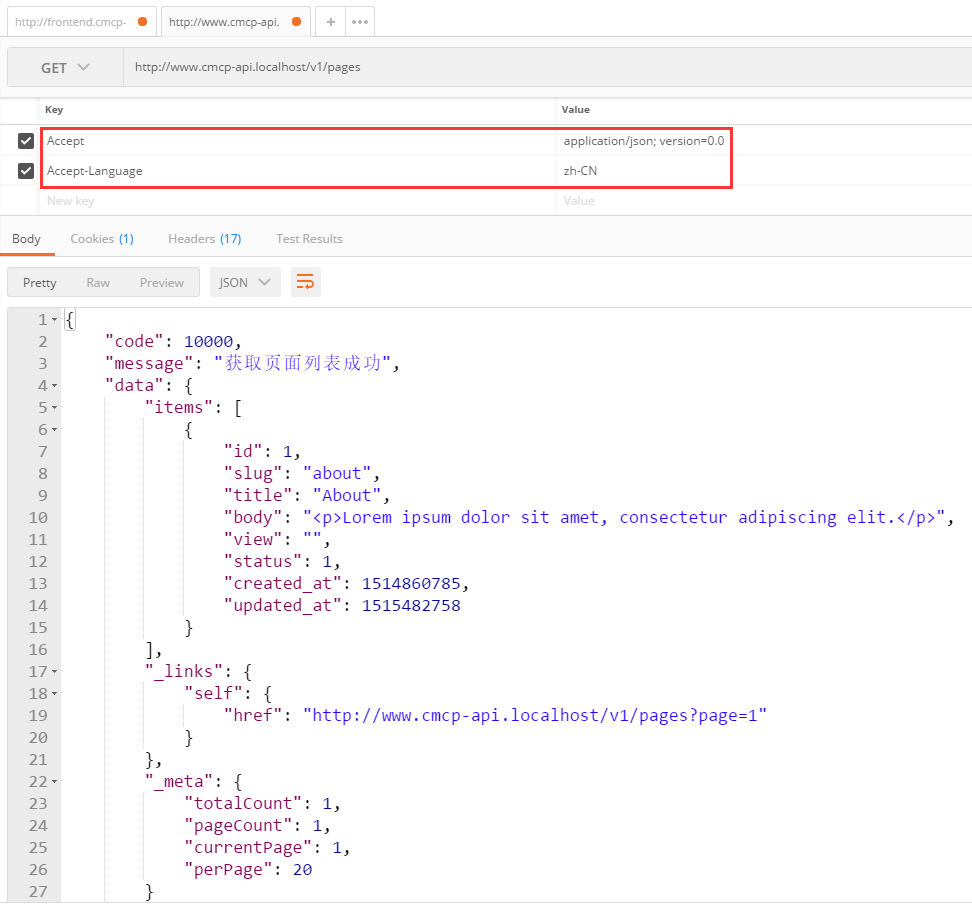Viewport: 972px width, 920px height.
Task: Disable the Accept-Language header checkbox
Action: (26, 171)
